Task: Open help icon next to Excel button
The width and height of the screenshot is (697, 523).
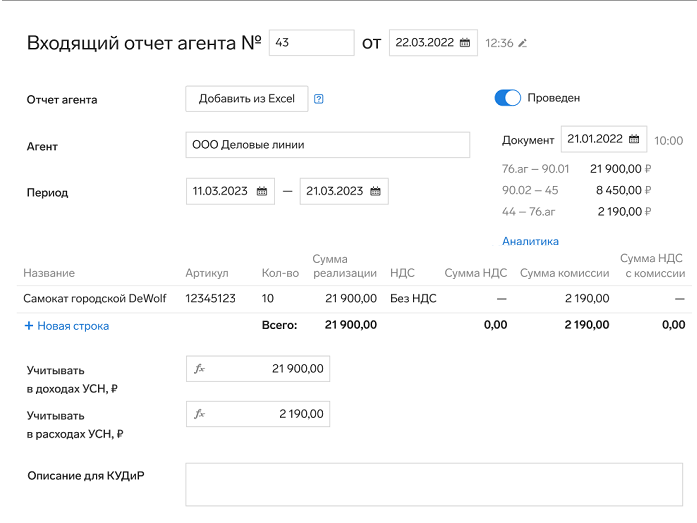Action: click(x=319, y=99)
